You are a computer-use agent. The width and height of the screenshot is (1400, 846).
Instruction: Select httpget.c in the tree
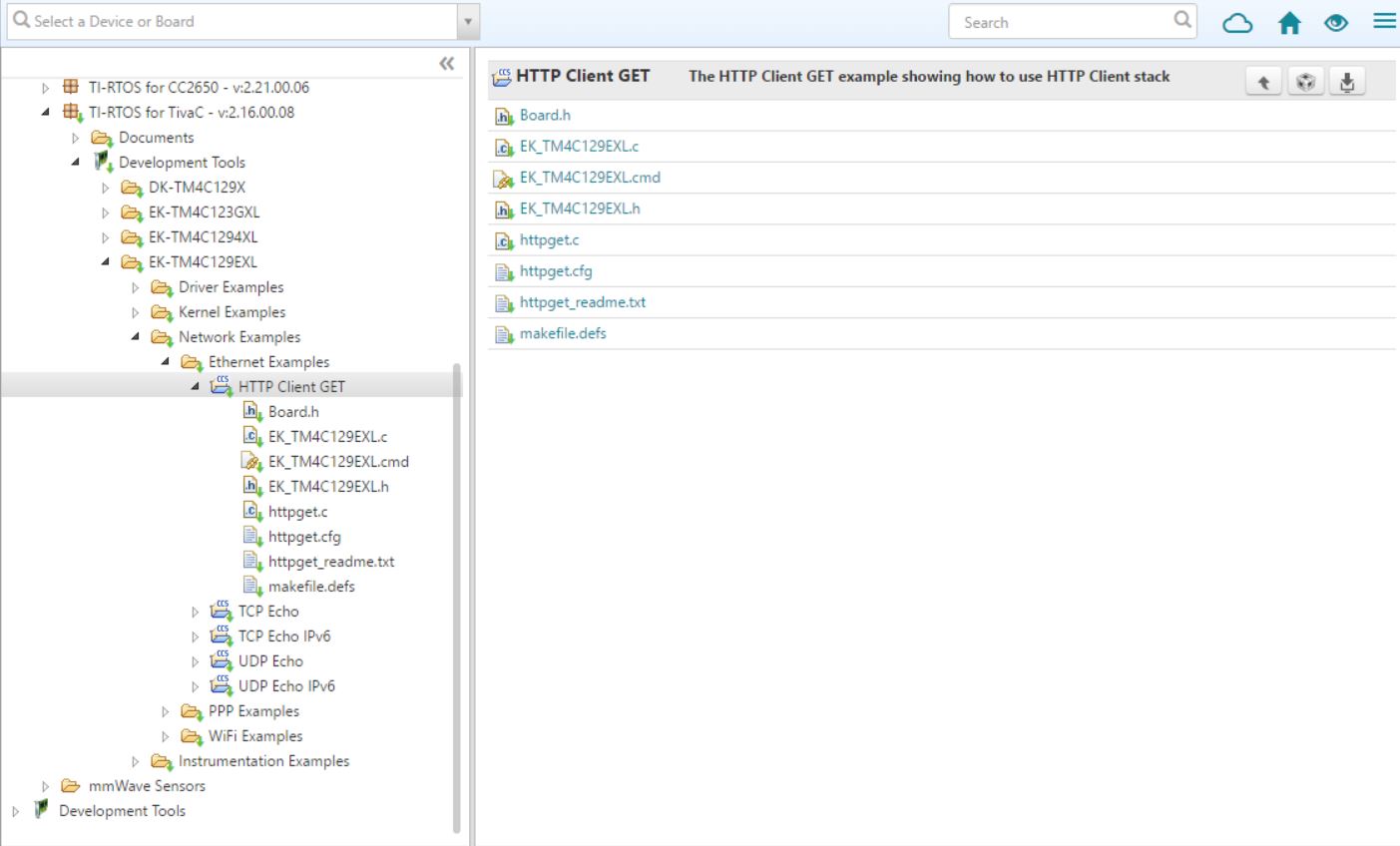click(x=297, y=512)
